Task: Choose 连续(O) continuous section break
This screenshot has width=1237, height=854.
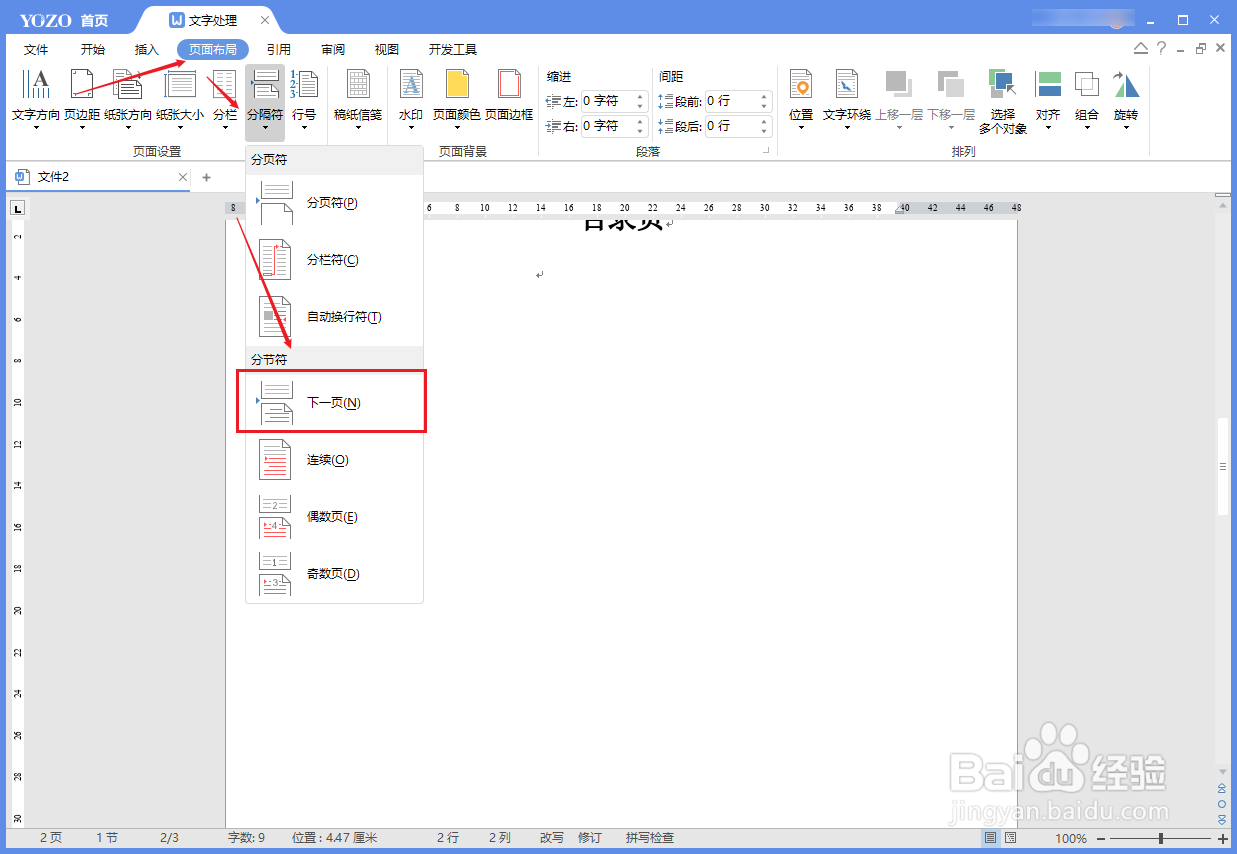Action: tap(334, 460)
